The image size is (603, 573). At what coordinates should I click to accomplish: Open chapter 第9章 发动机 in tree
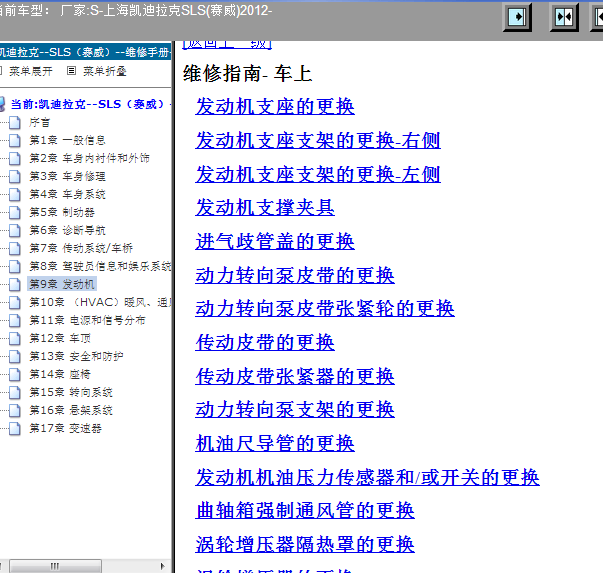tap(62, 284)
